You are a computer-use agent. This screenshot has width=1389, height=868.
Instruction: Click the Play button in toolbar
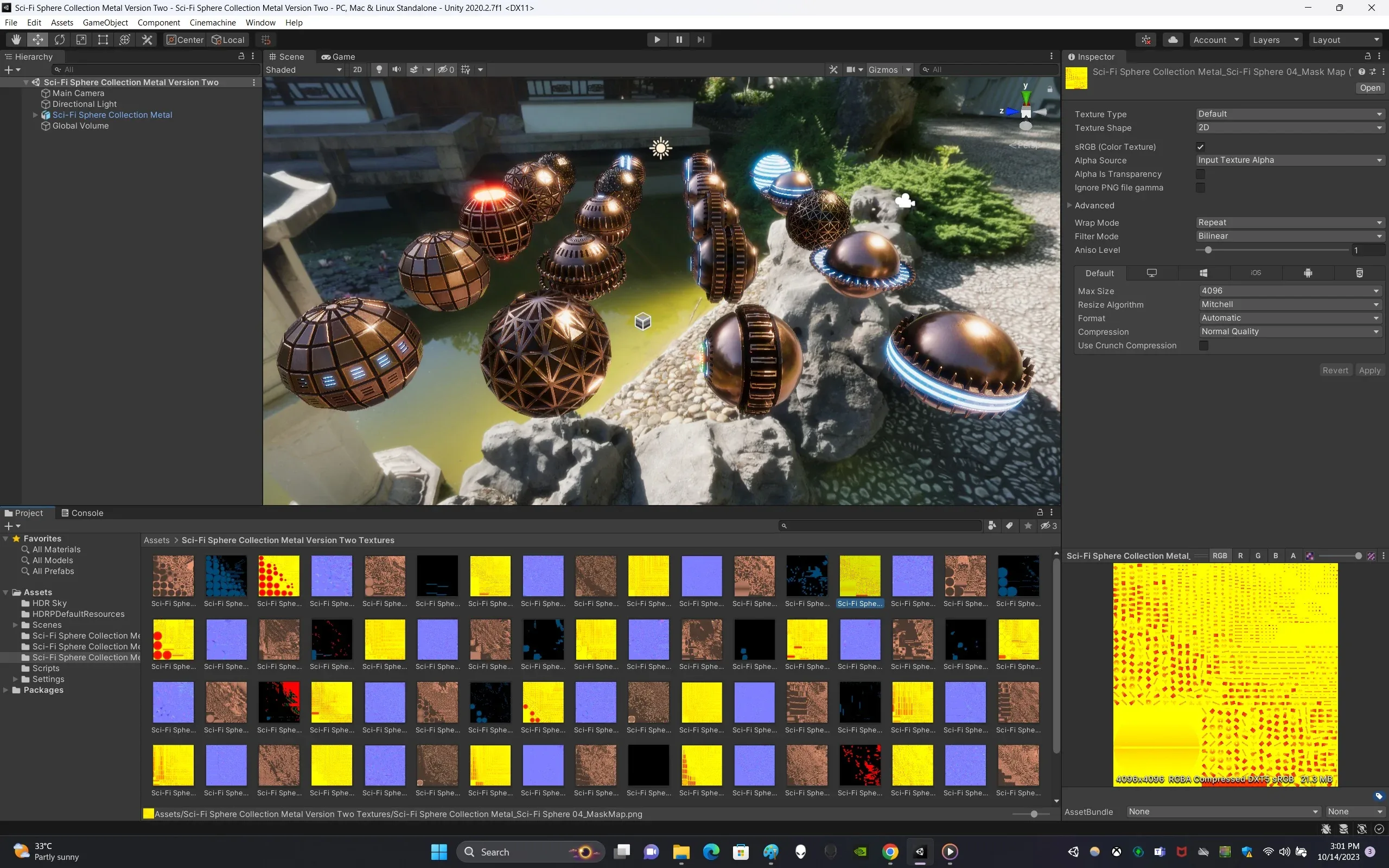point(657,39)
